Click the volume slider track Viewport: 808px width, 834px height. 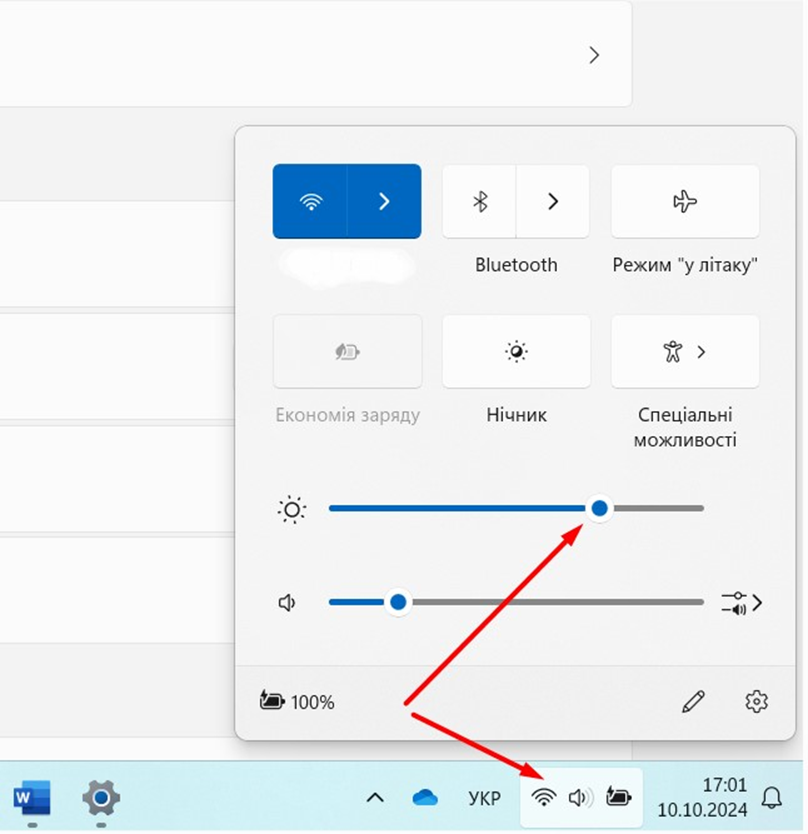point(550,602)
